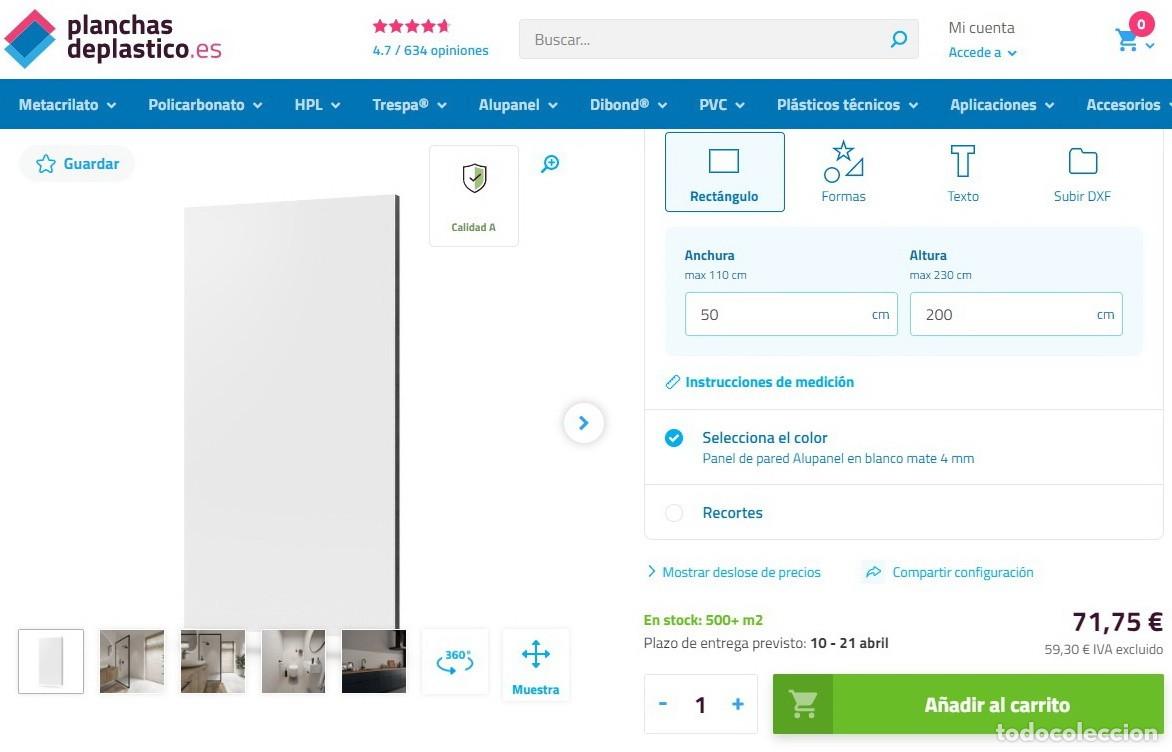This screenshot has height=752, width=1172.
Task: Click the Muestra sample icon
Action: (535, 665)
